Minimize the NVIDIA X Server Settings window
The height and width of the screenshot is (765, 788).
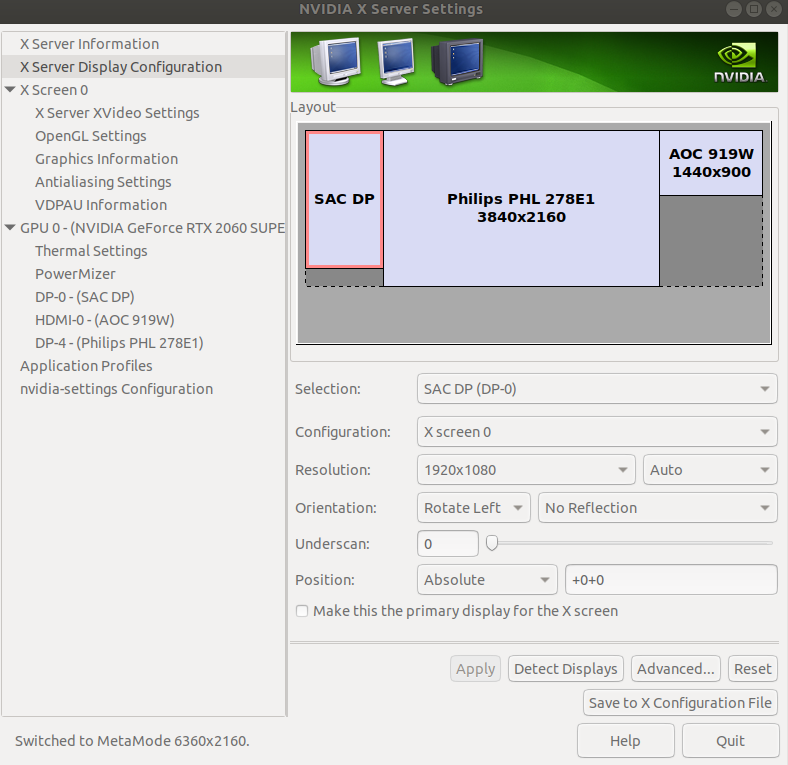pos(734,9)
